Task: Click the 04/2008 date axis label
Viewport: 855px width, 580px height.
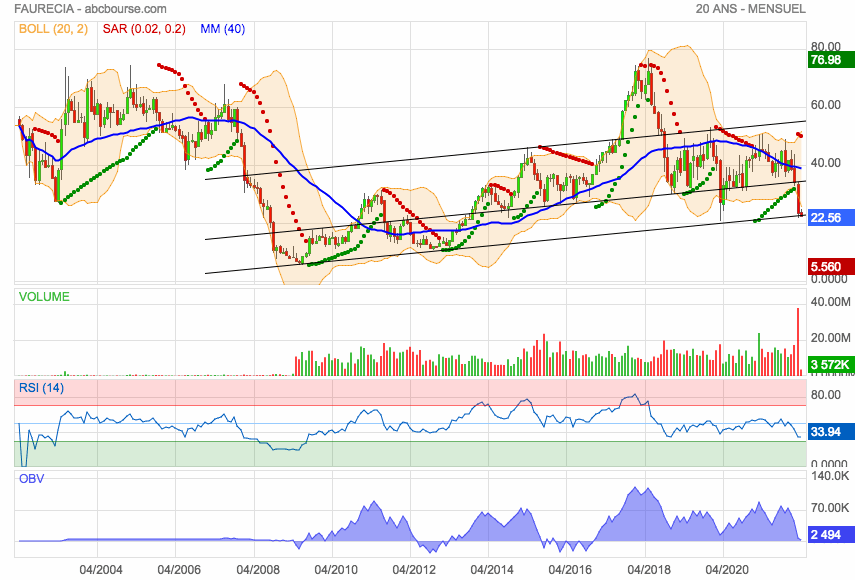Action: click(258, 570)
